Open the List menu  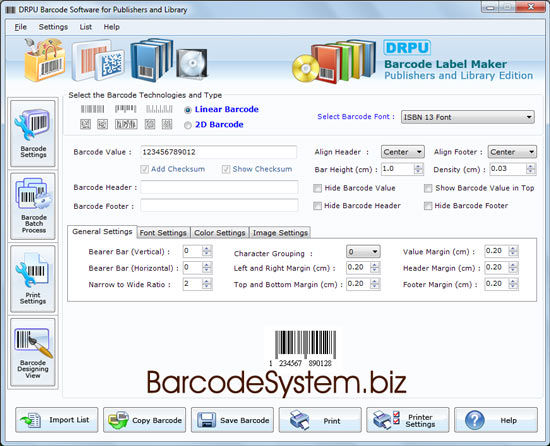86,27
